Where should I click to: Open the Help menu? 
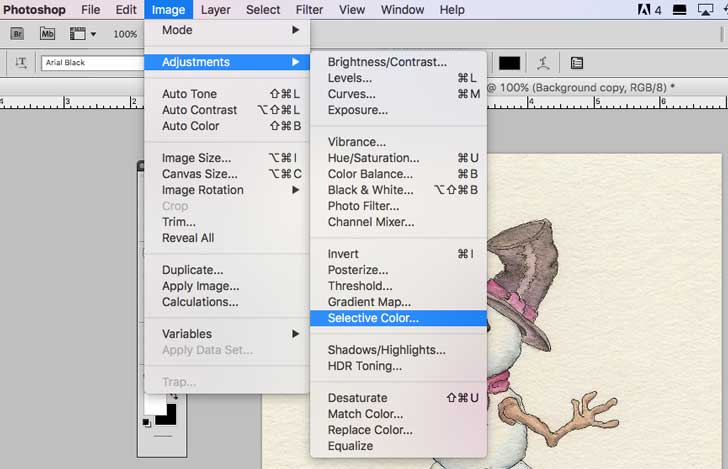(452, 10)
